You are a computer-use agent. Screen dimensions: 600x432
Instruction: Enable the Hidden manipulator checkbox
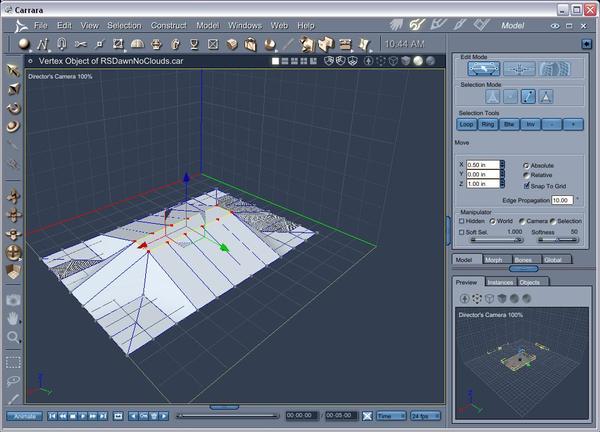tap(461, 221)
